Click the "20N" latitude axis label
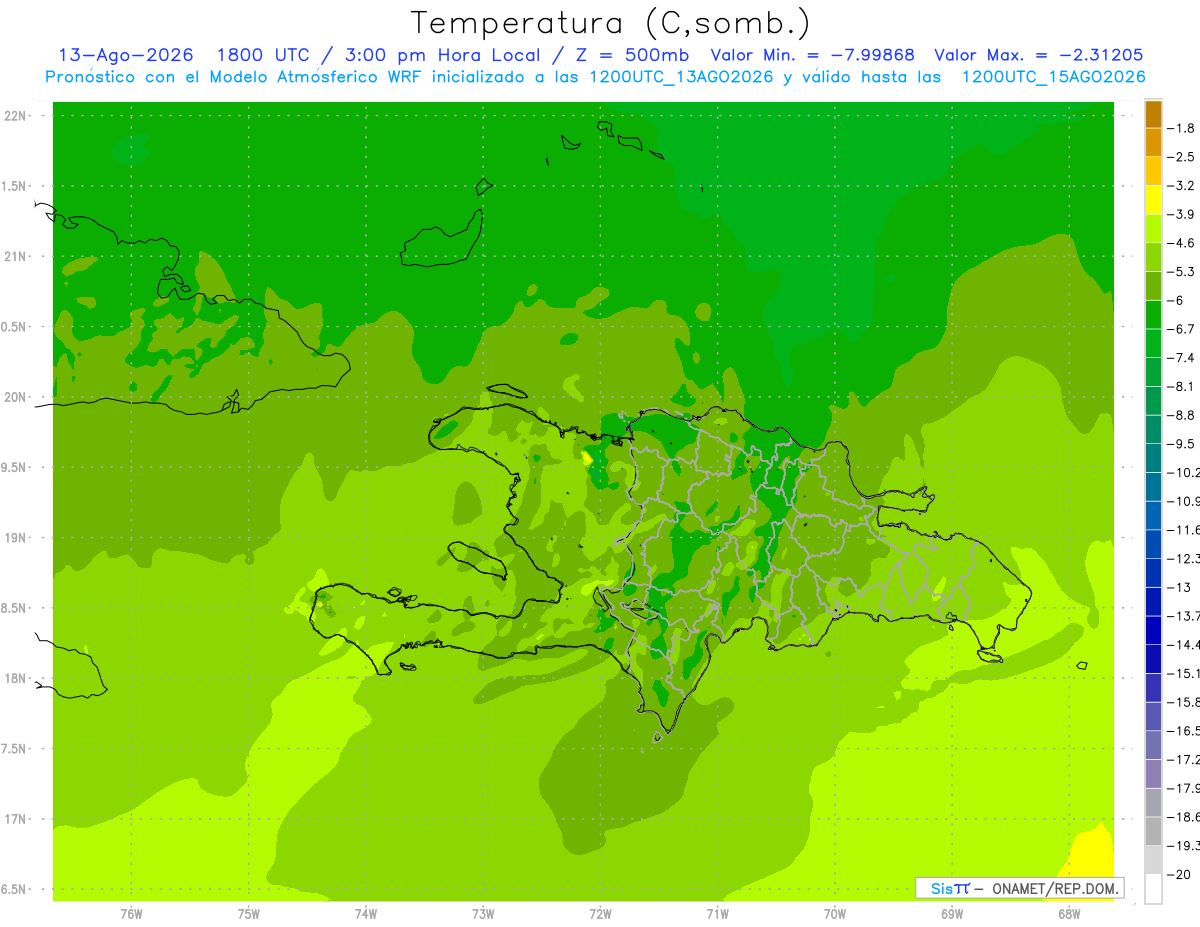This screenshot has height=927, width=1200. (15, 397)
